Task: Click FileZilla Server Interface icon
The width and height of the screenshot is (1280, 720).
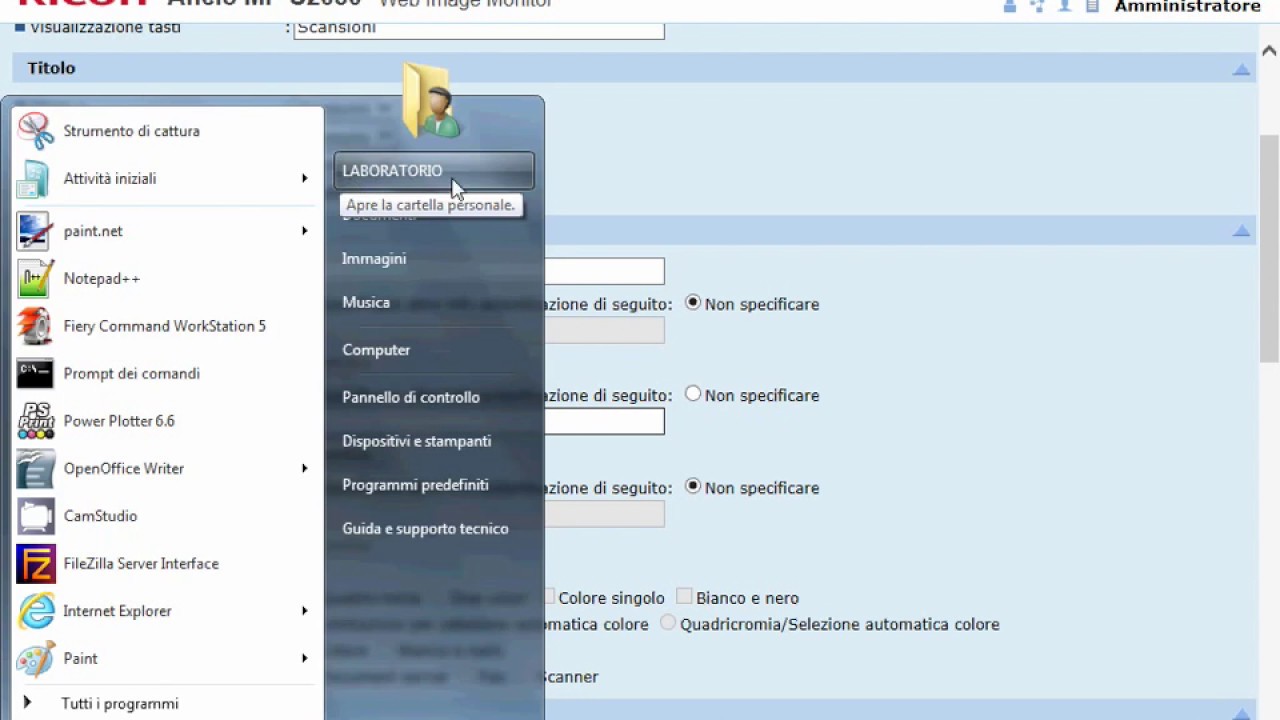Action: pos(35,564)
